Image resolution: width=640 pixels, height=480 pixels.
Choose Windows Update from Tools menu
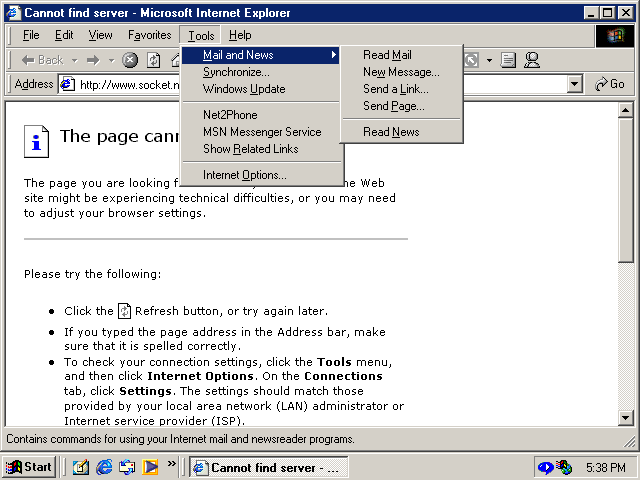coord(260,89)
